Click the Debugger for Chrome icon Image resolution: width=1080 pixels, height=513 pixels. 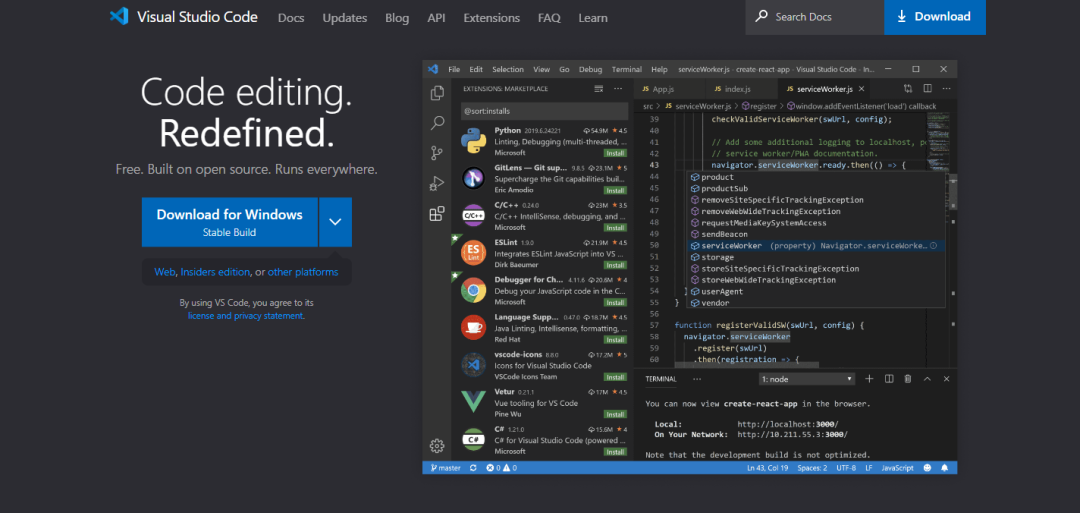pyautogui.click(x=474, y=291)
